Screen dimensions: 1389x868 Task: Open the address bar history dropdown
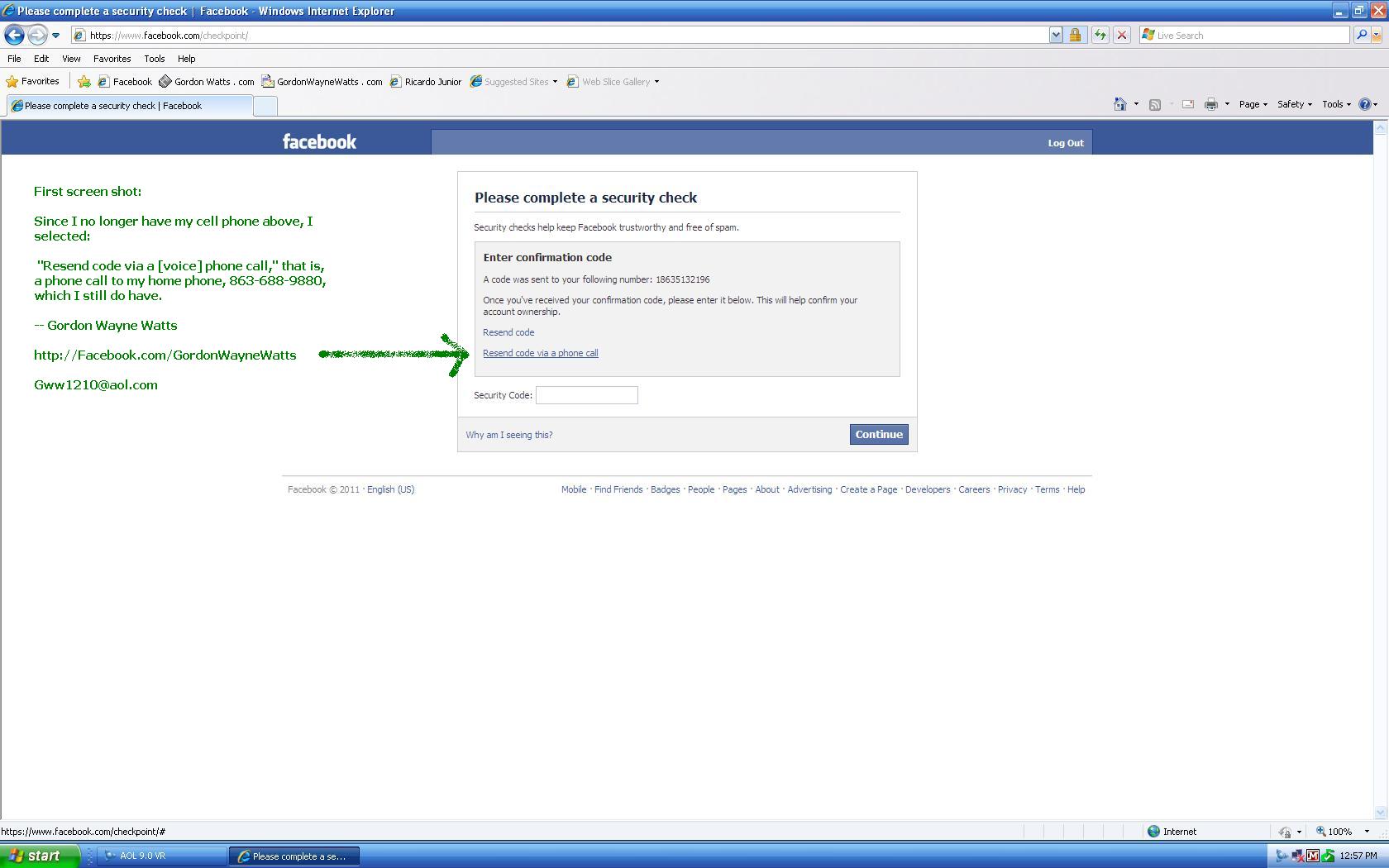tap(1056, 36)
